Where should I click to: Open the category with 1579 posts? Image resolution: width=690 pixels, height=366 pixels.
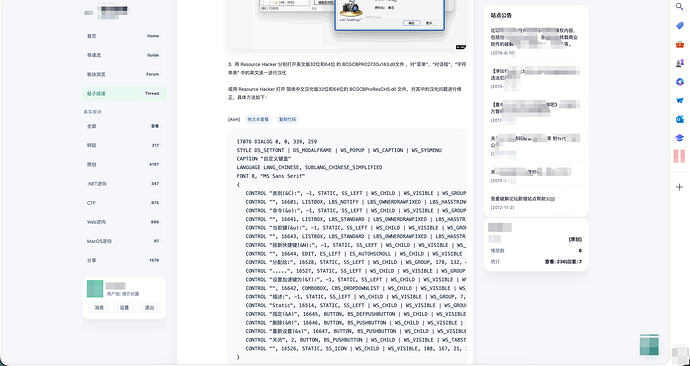coord(124,260)
